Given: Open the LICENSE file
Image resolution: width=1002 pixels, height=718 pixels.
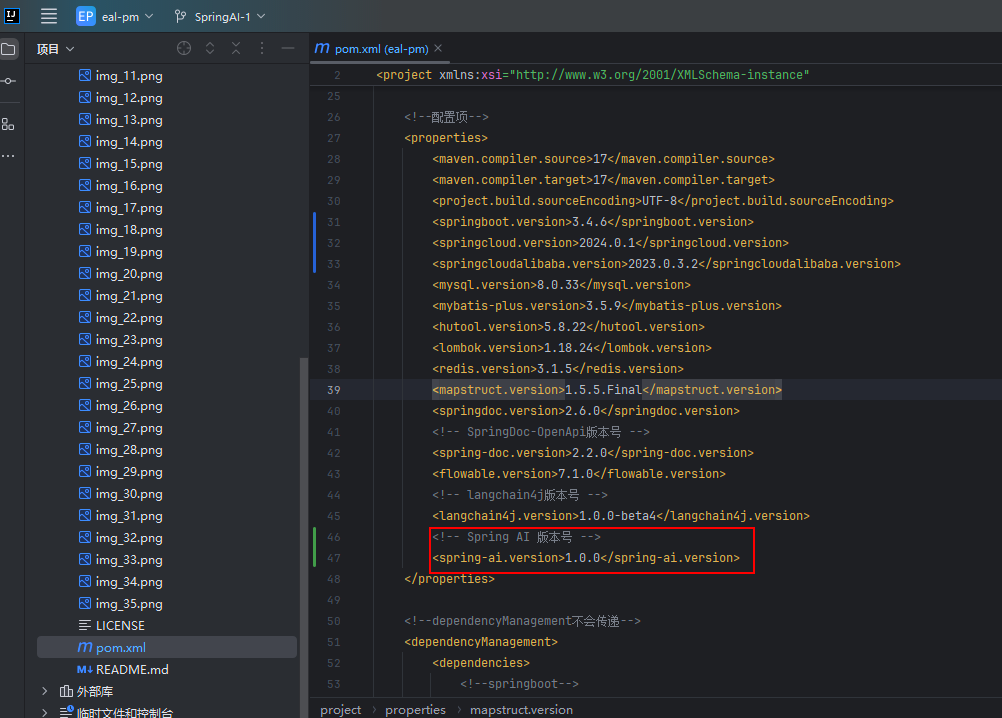Looking at the screenshot, I should 120,626.
